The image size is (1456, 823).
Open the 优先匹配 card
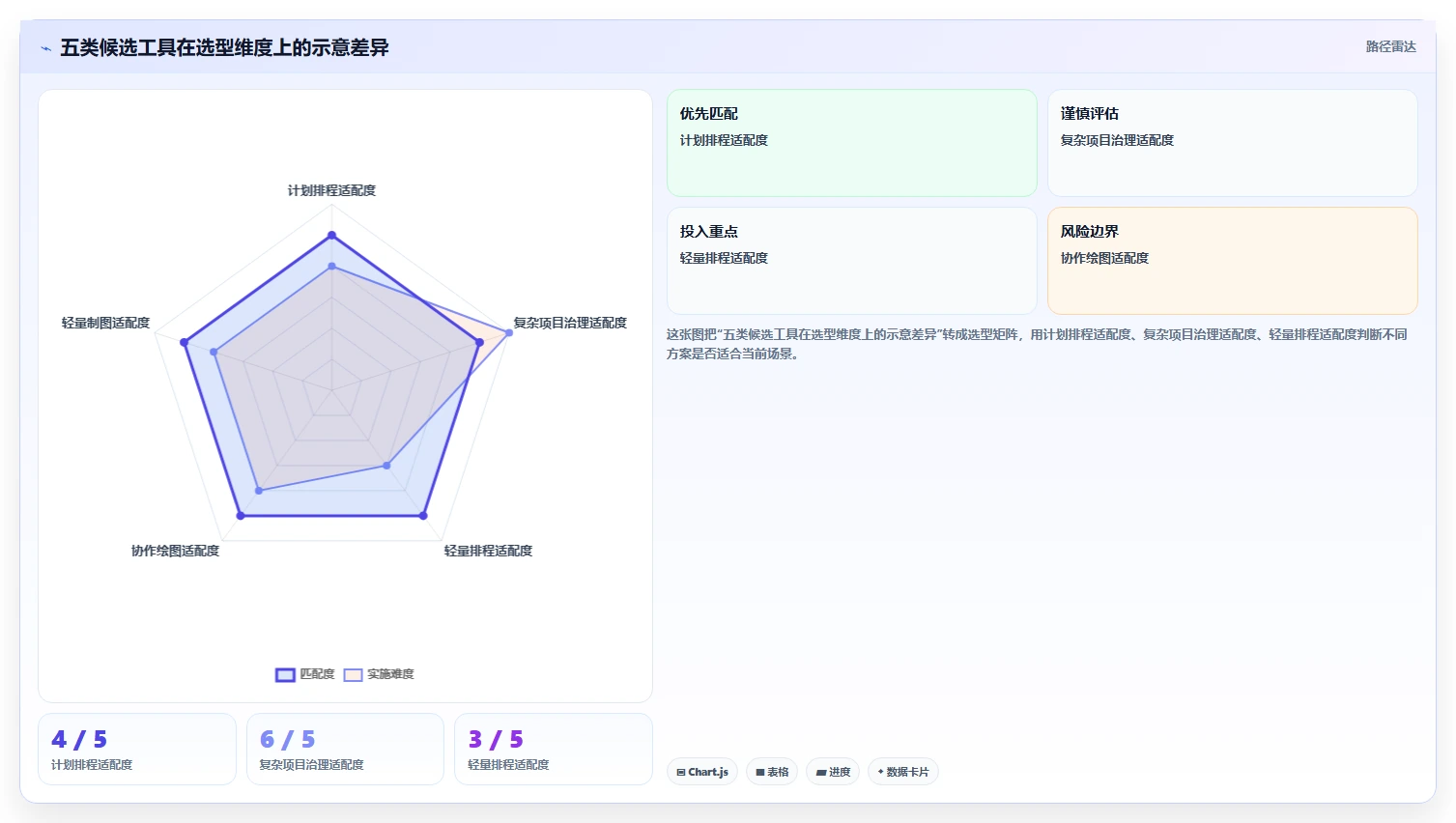851,143
